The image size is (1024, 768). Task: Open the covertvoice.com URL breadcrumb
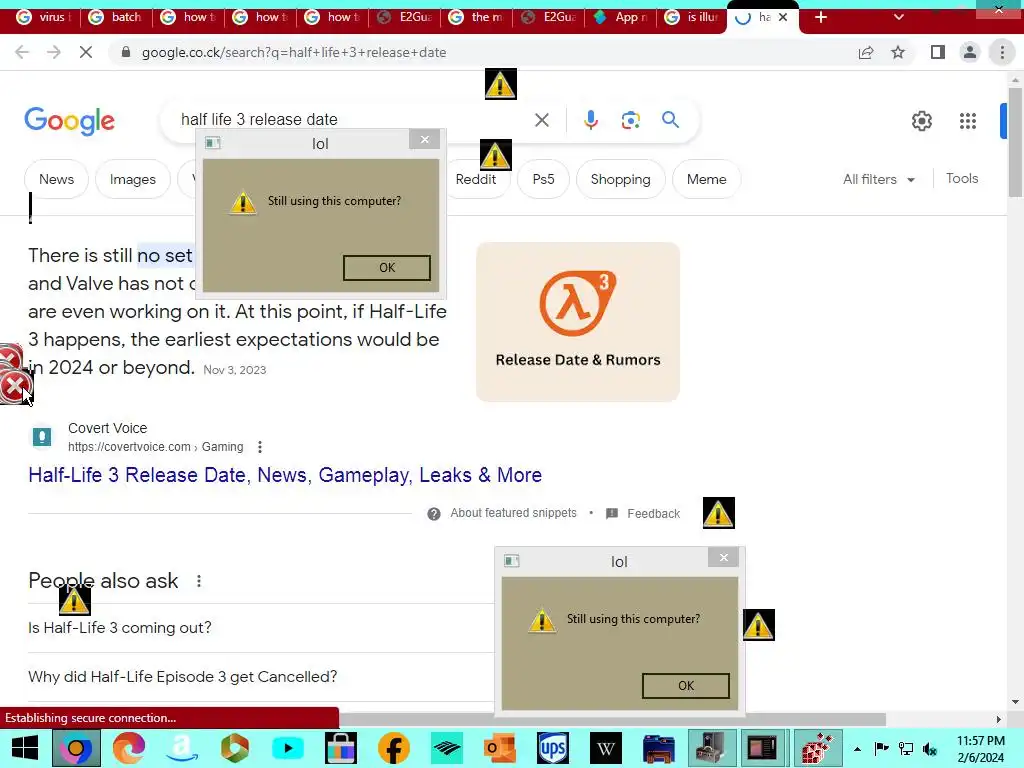[155, 447]
